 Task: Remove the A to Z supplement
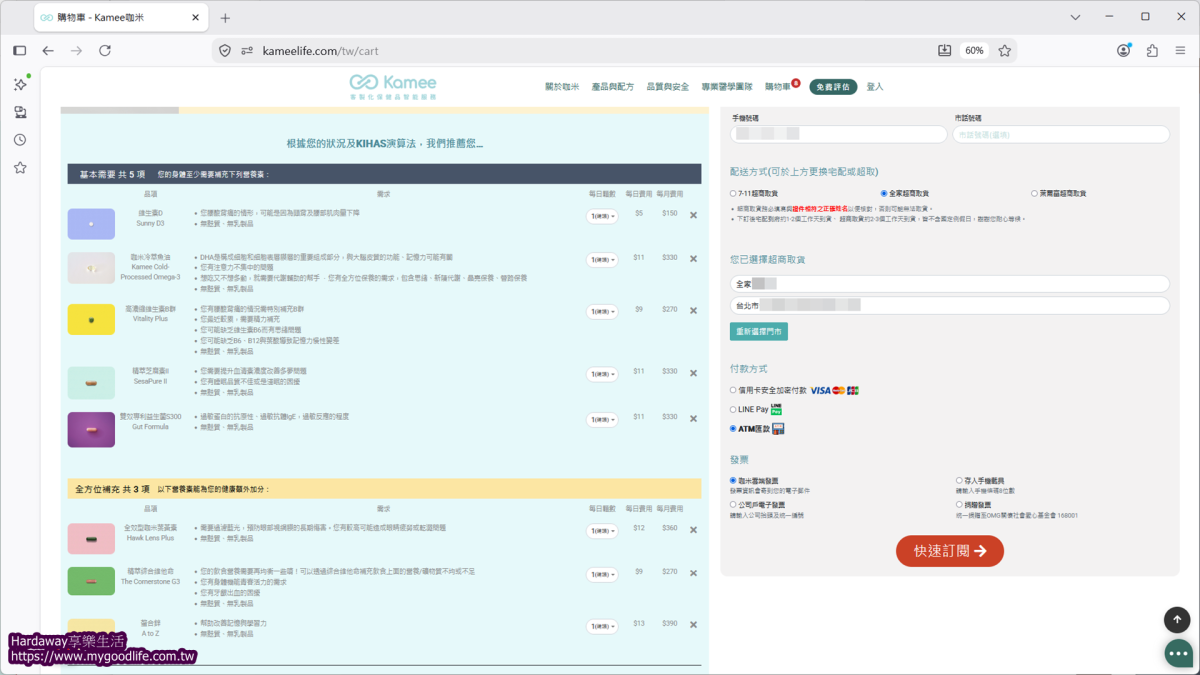693,624
